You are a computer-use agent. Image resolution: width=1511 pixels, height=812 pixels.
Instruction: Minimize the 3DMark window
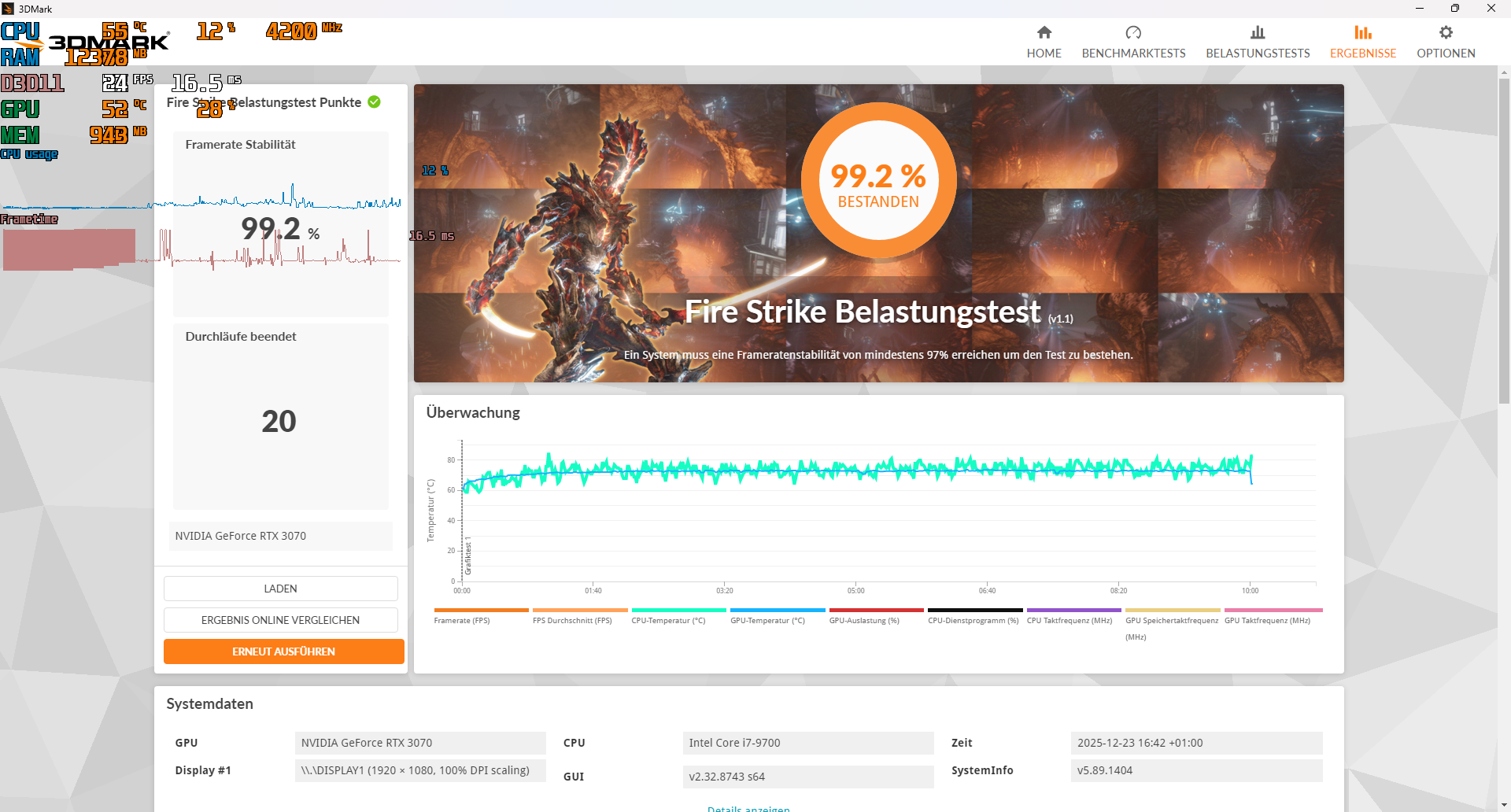click(x=1419, y=9)
